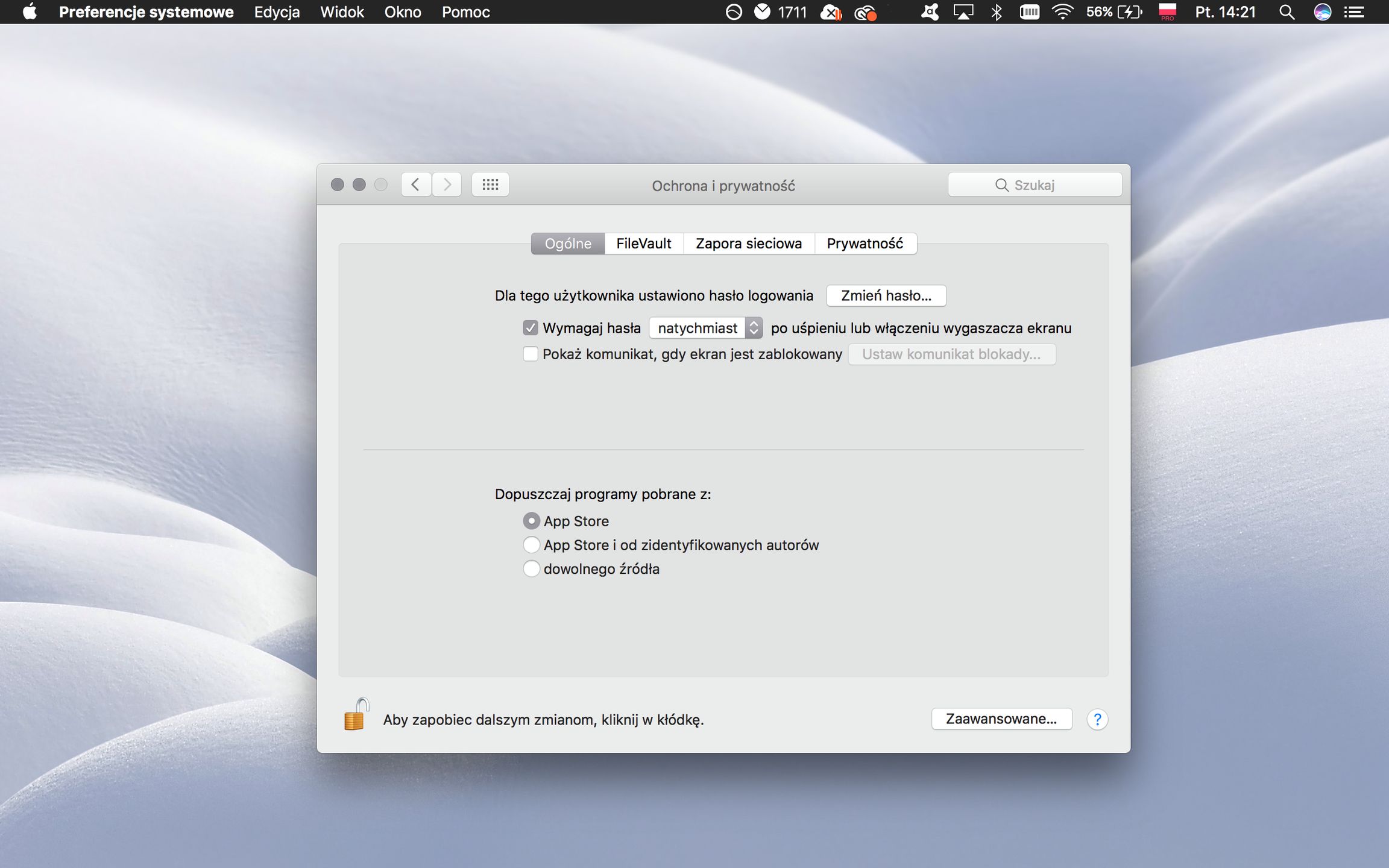Image resolution: width=1389 pixels, height=868 pixels.
Task: Open the Widok menu
Action: tap(342, 12)
